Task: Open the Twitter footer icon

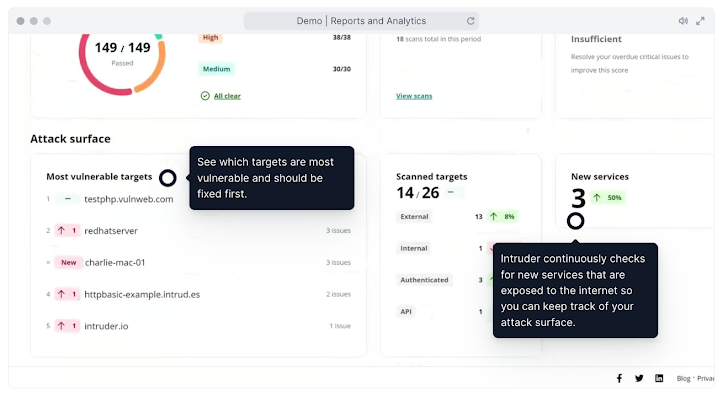Action: tap(639, 378)
